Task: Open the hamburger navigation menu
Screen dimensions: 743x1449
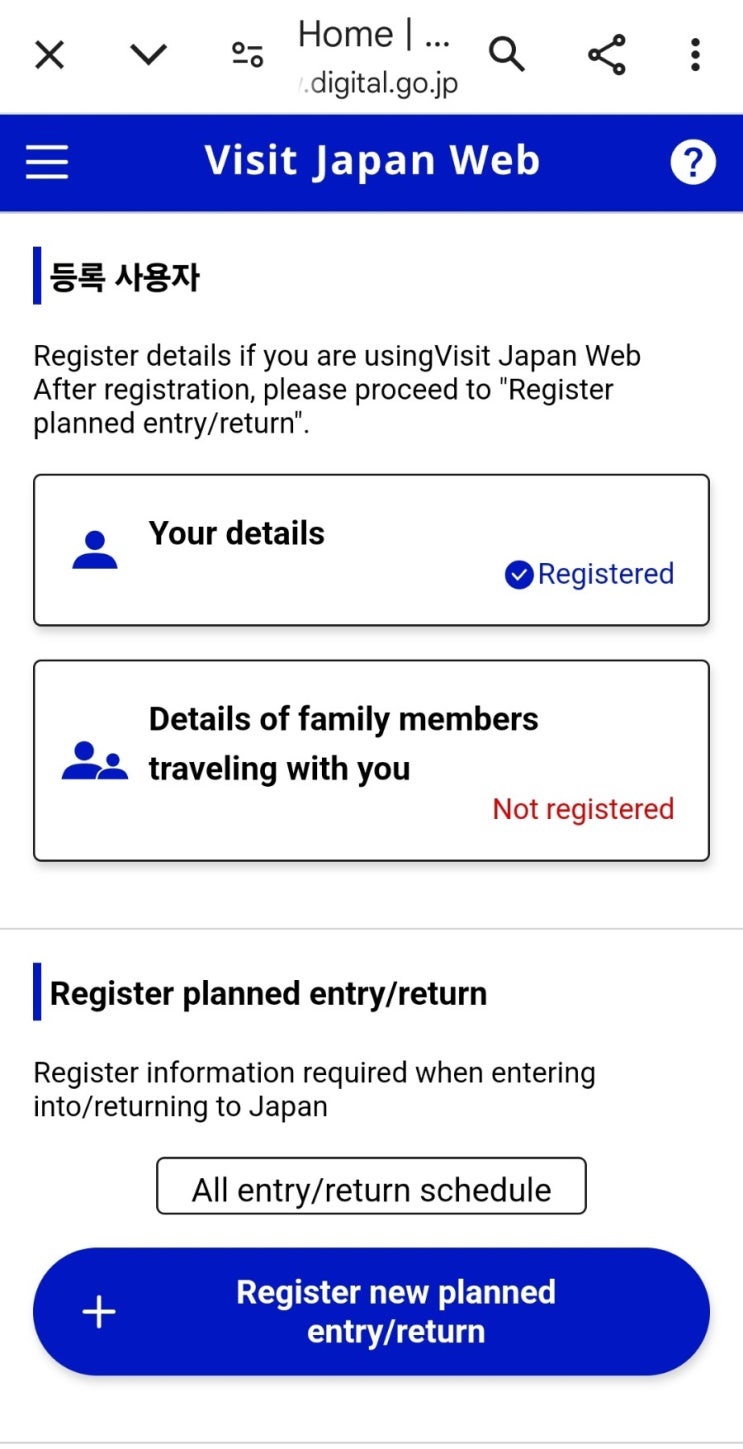Action: coord(47,162)
